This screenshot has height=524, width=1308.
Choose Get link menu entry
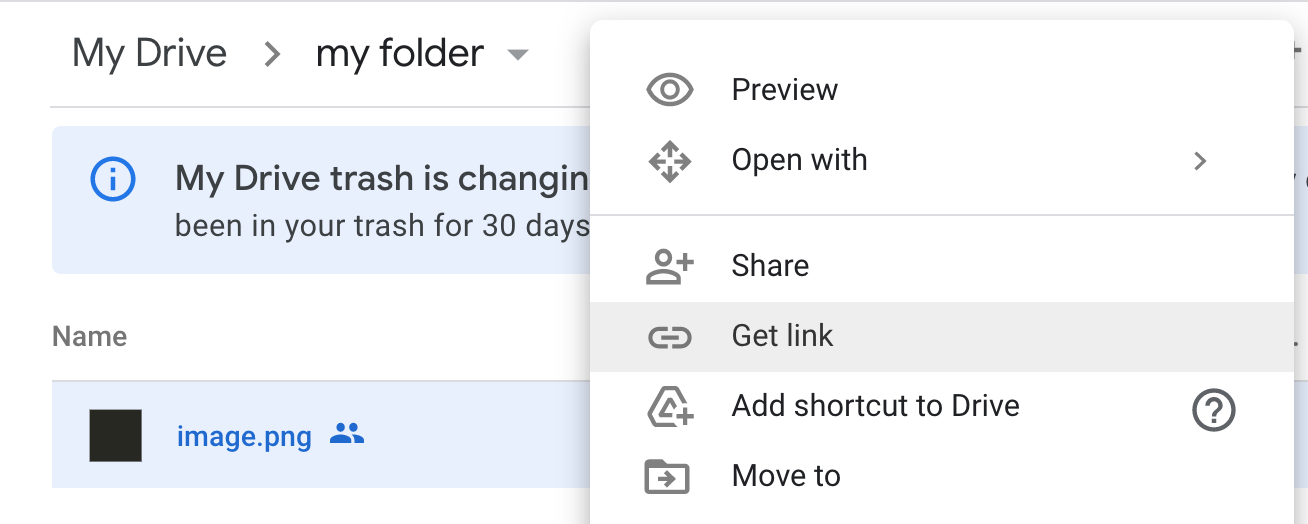point(782,336)
